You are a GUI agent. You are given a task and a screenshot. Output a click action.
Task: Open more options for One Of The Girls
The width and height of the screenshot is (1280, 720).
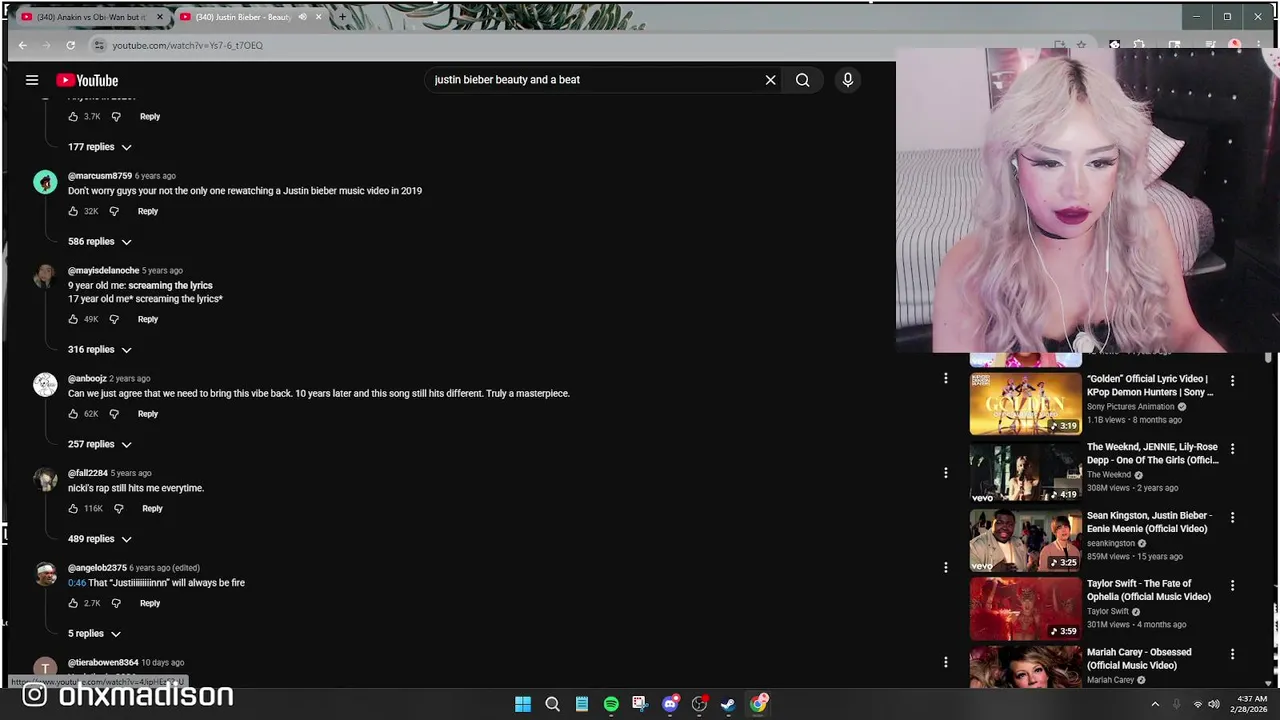(x=1232, y=449)
